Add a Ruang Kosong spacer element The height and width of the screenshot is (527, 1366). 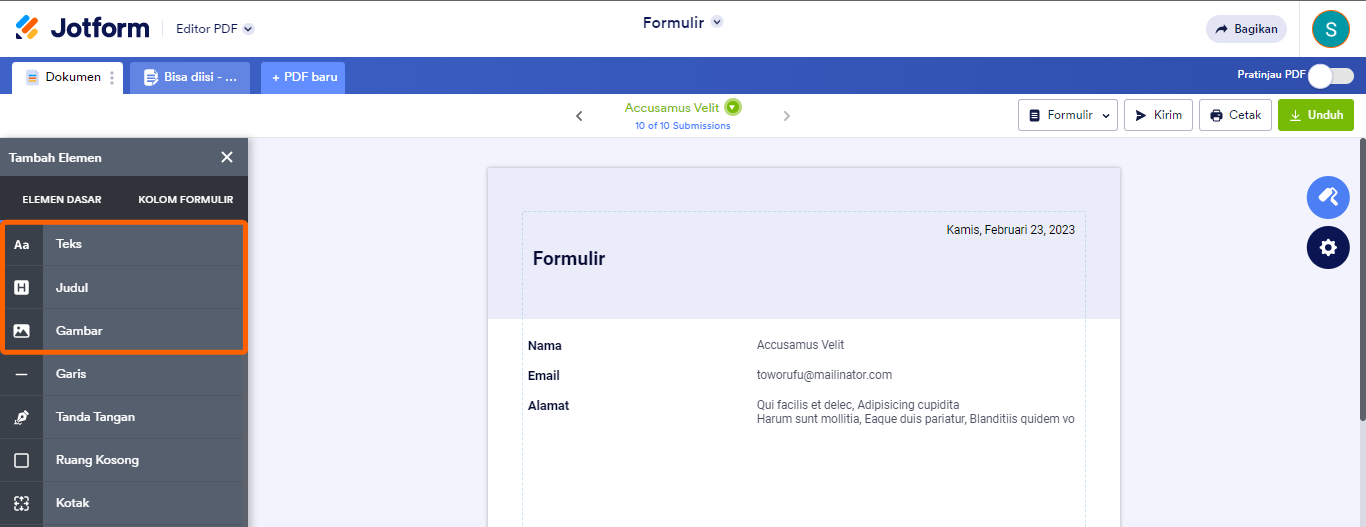97,460
